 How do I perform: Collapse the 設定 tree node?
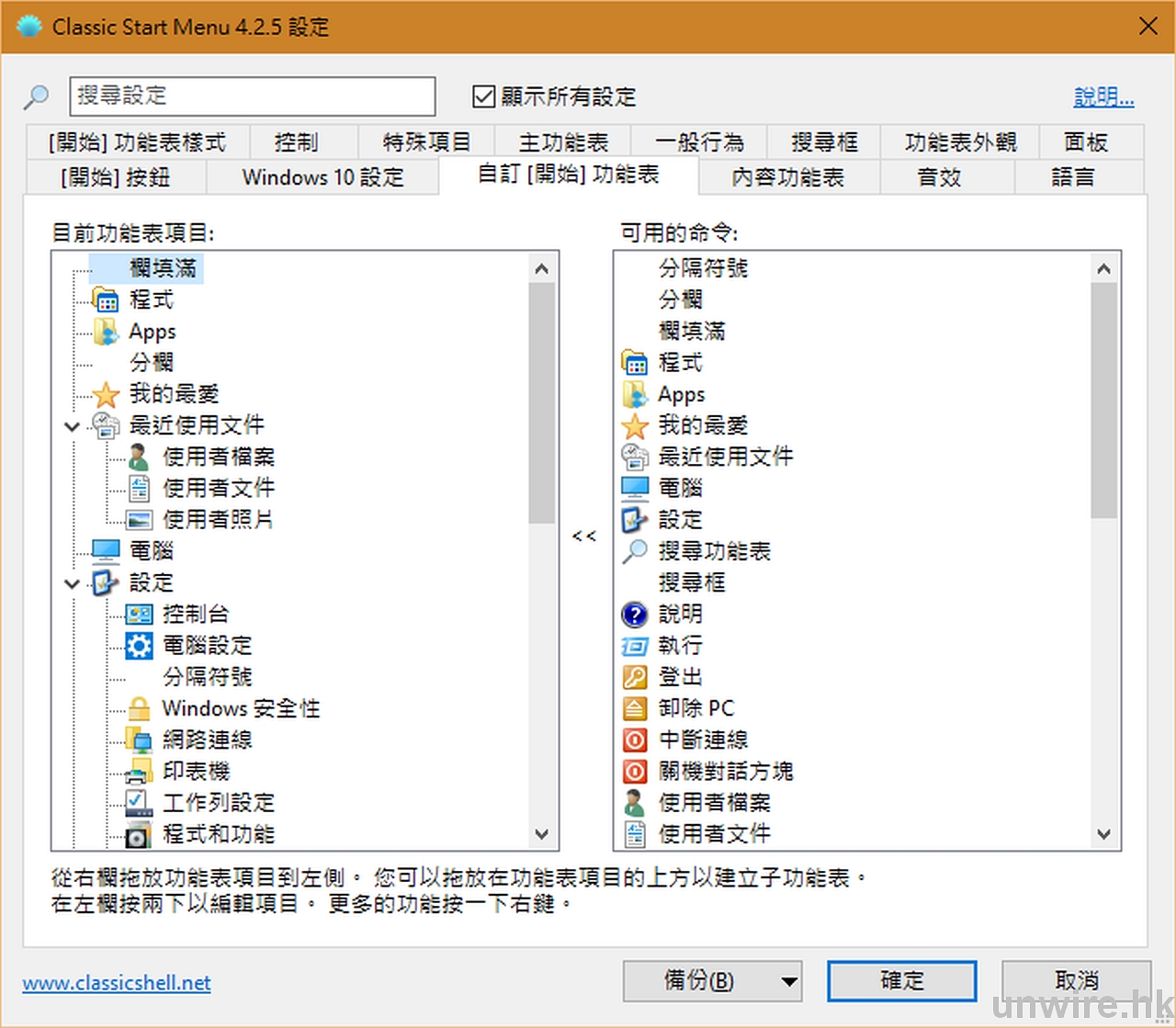[x=73, y=583]
